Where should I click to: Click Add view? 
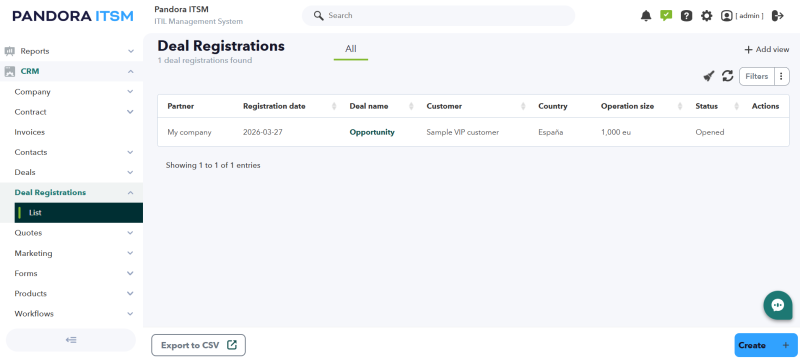coord(766,49)
